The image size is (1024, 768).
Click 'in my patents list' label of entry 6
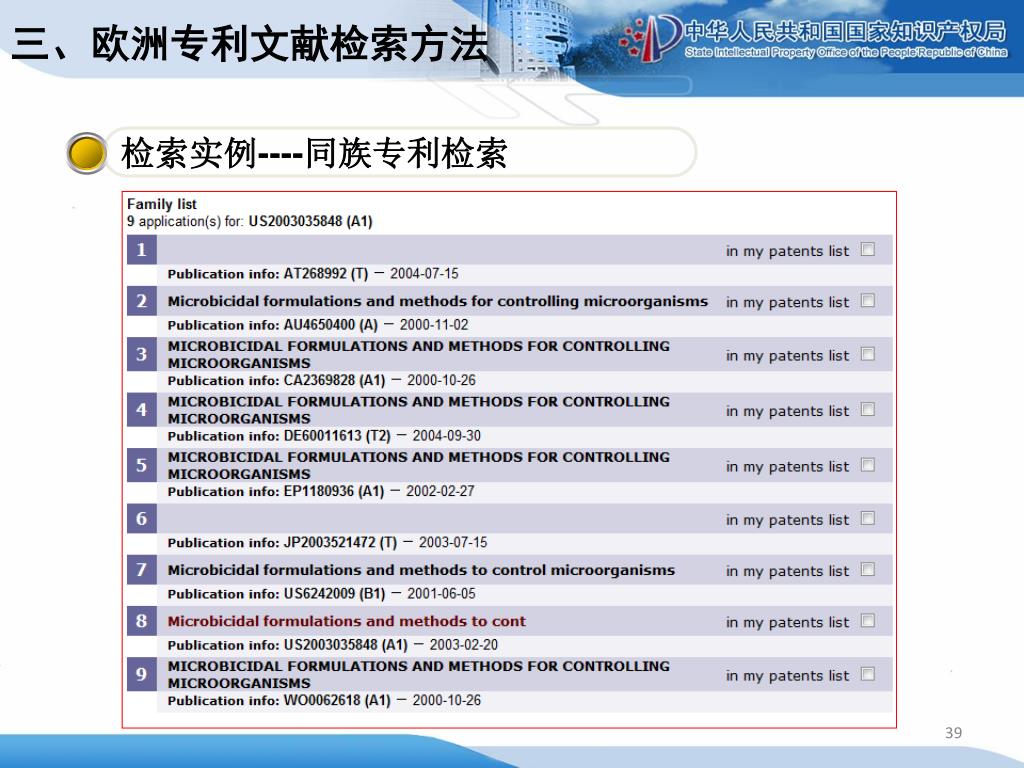pyautogui.click(x=787, y=520)
